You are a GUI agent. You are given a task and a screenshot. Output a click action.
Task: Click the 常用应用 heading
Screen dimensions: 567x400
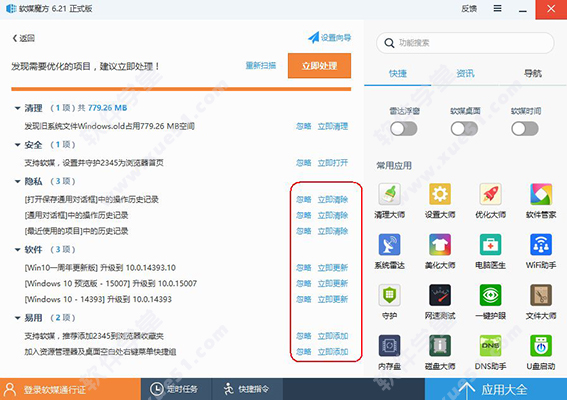pyautogui.click(x=394, y=166)
